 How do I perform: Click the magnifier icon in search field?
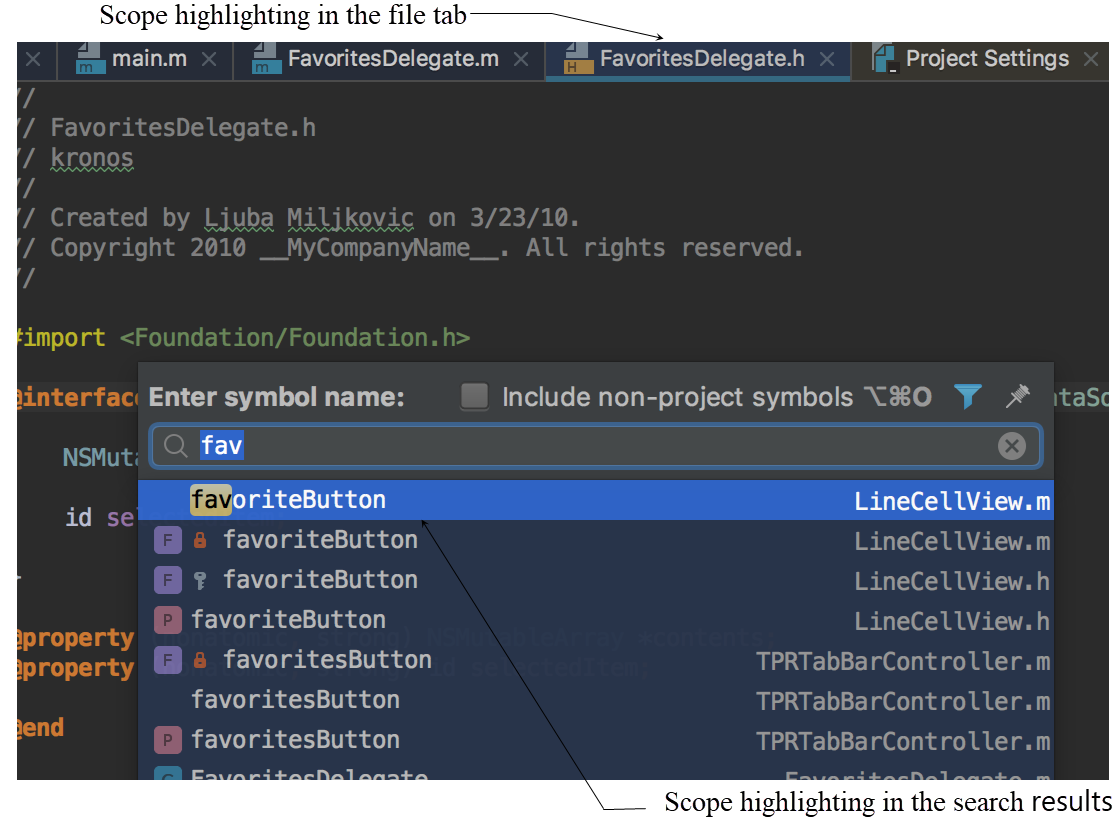click(x=176, y=446)
